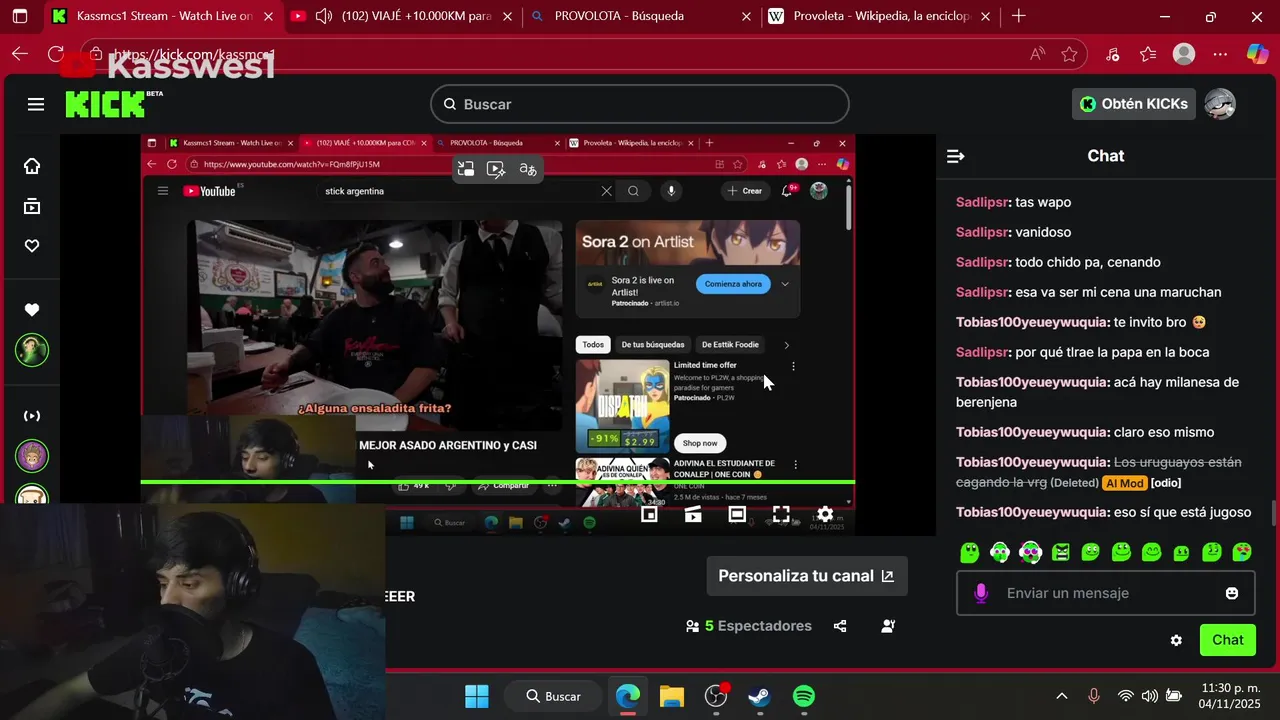Image resolution: width=1280 pixels, height=720 pixels.
Task: Click Obtén KICKs button
Action: [1134, 104]
